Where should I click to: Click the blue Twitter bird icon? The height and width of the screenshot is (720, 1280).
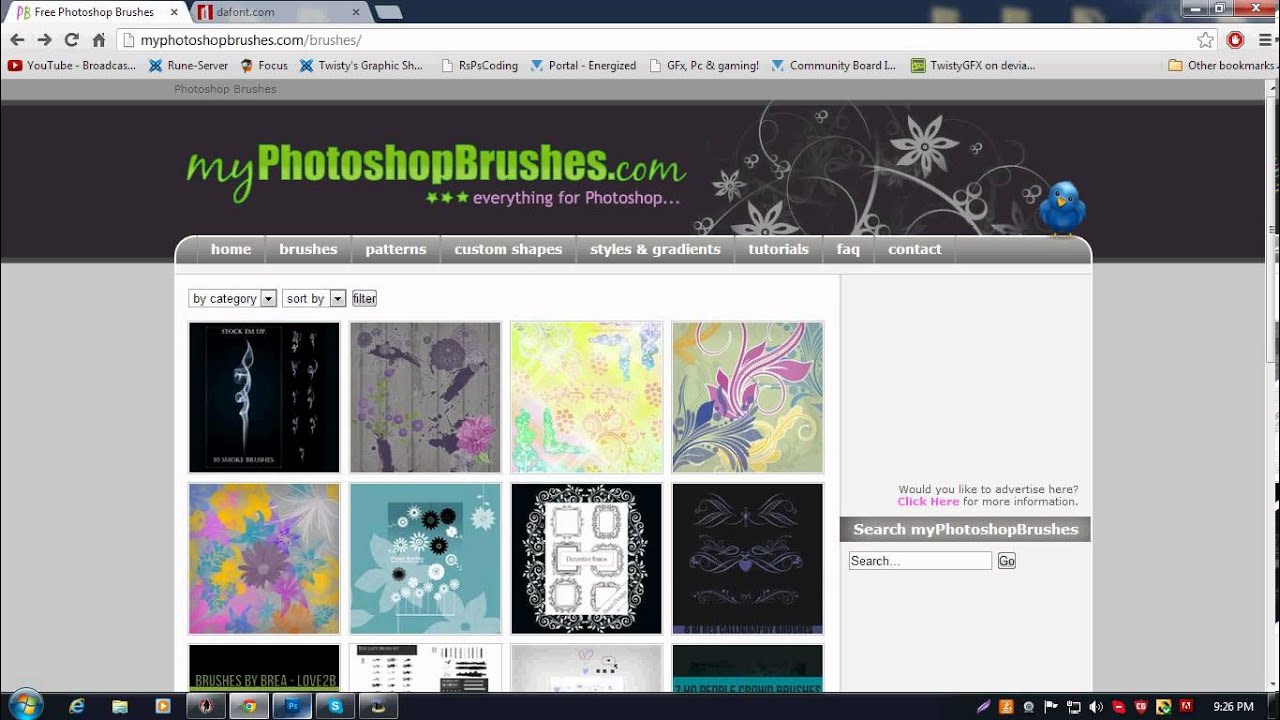(x=1061, y=209)
